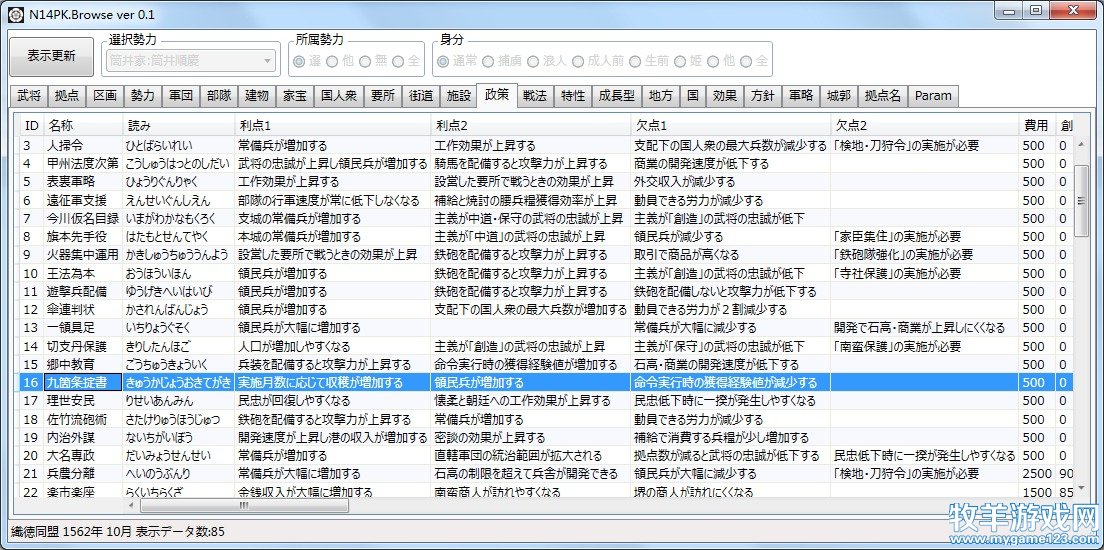The width and height of the screenshot is (1104, 550).
Task: Open the 家宝 tab
Action: point(295,96)
